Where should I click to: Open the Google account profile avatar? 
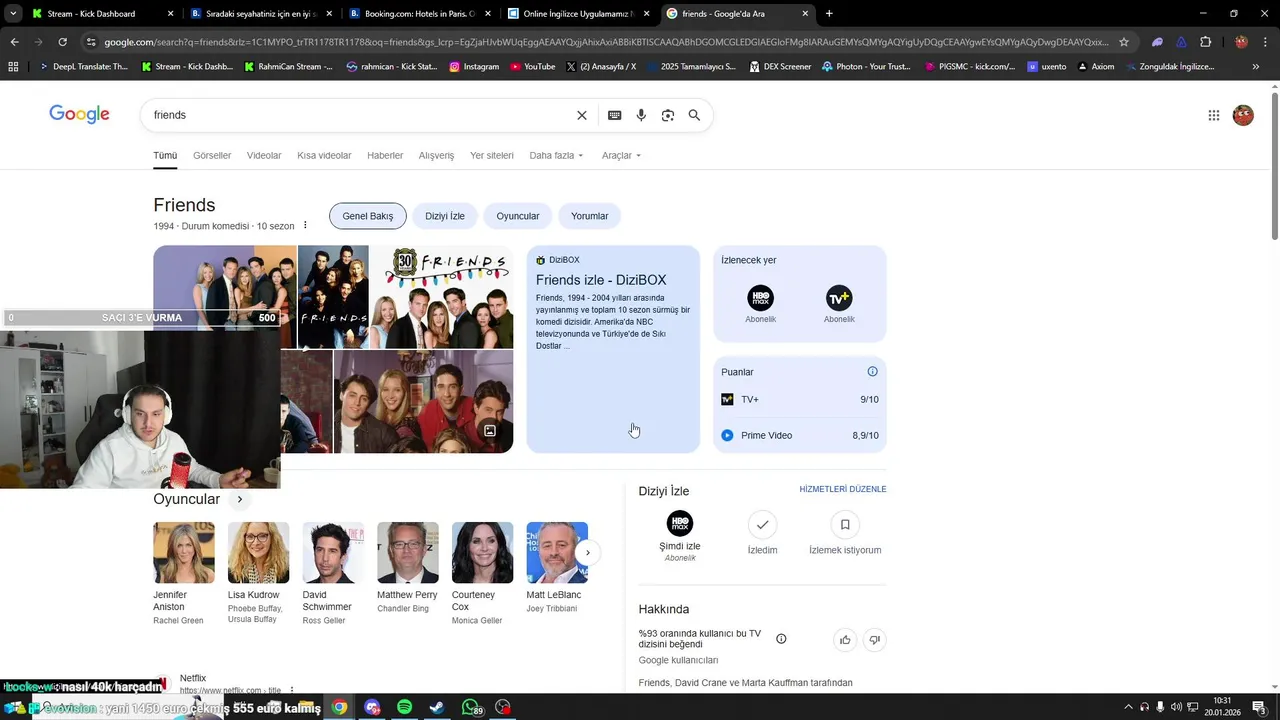pyautogui.click(x=1243, y=115)
